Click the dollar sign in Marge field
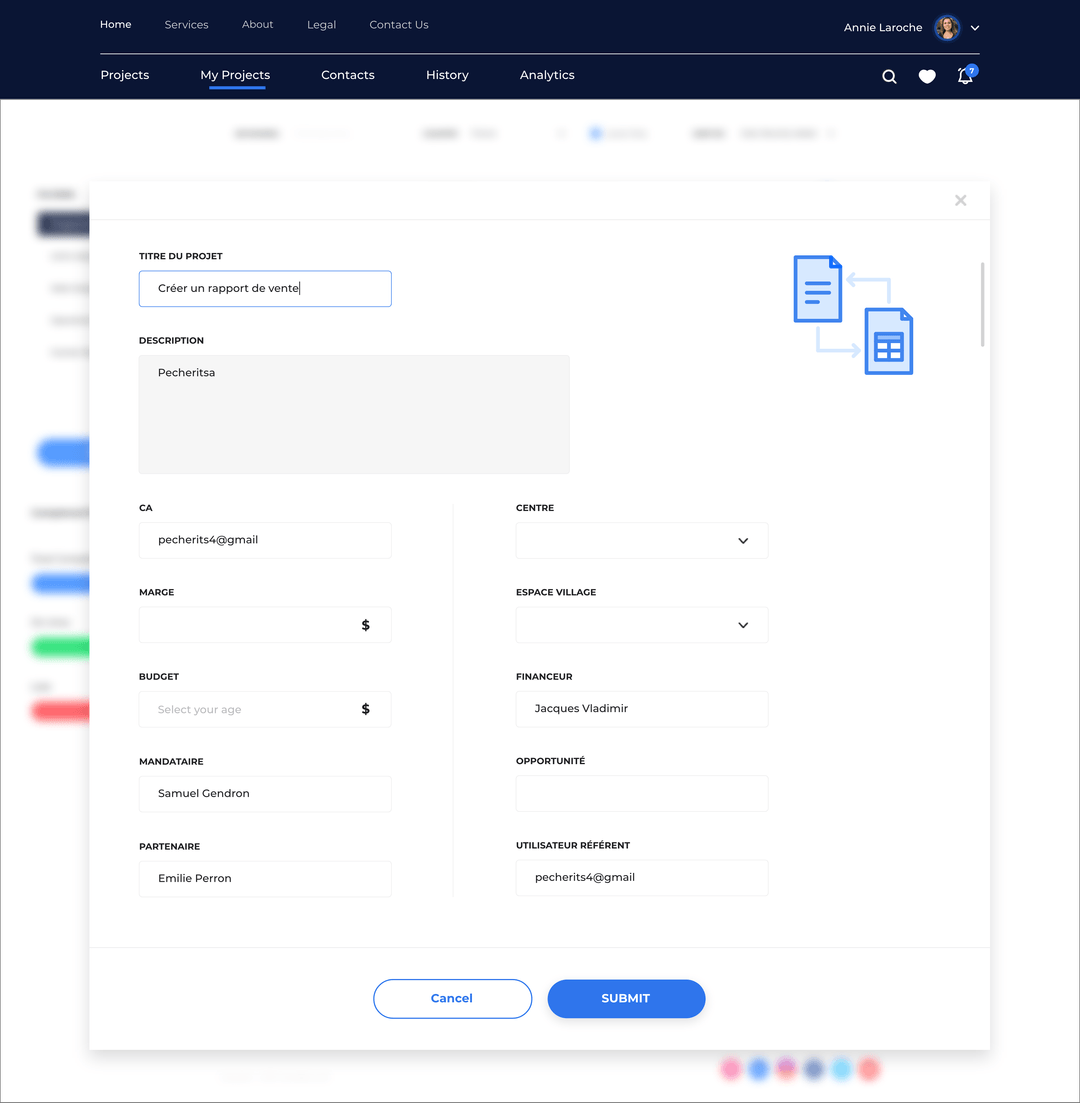 pos(365,625)
